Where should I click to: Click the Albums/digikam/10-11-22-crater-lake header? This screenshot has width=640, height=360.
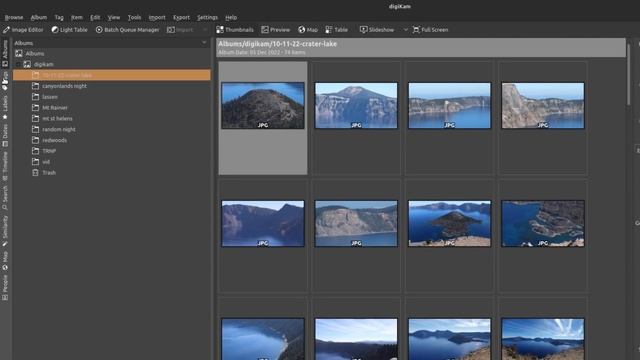pyautogui.click(x=421, y=47)
